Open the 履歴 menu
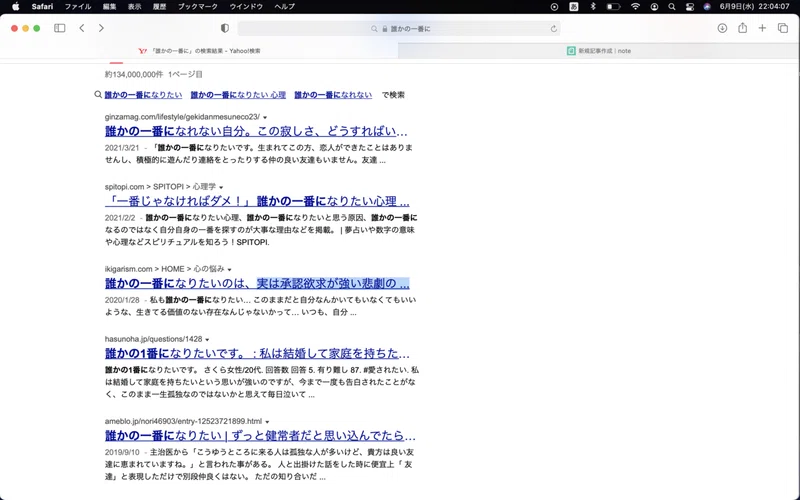 coord(160,7)
